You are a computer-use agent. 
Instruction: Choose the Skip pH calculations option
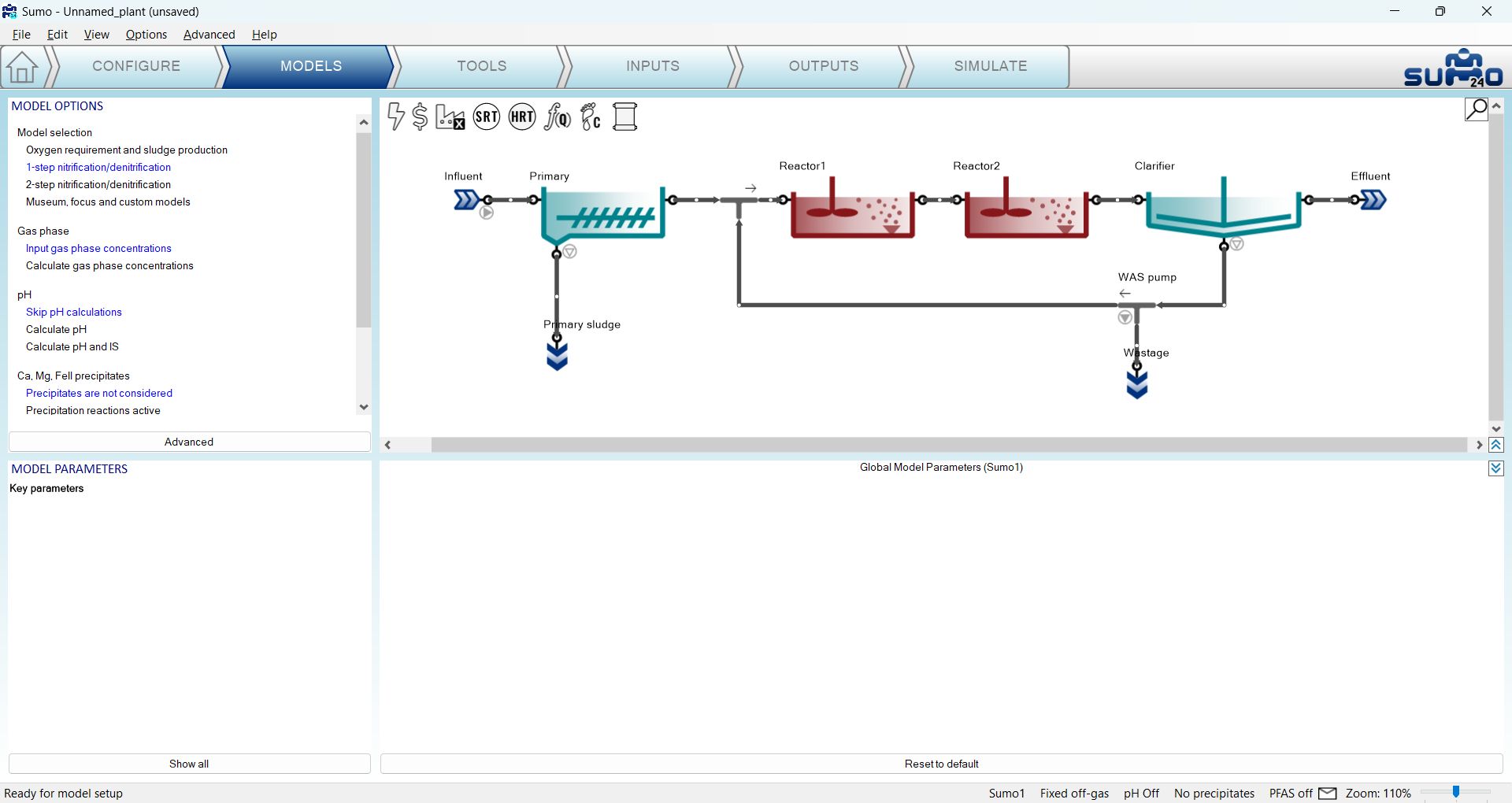tap(74, 312)
